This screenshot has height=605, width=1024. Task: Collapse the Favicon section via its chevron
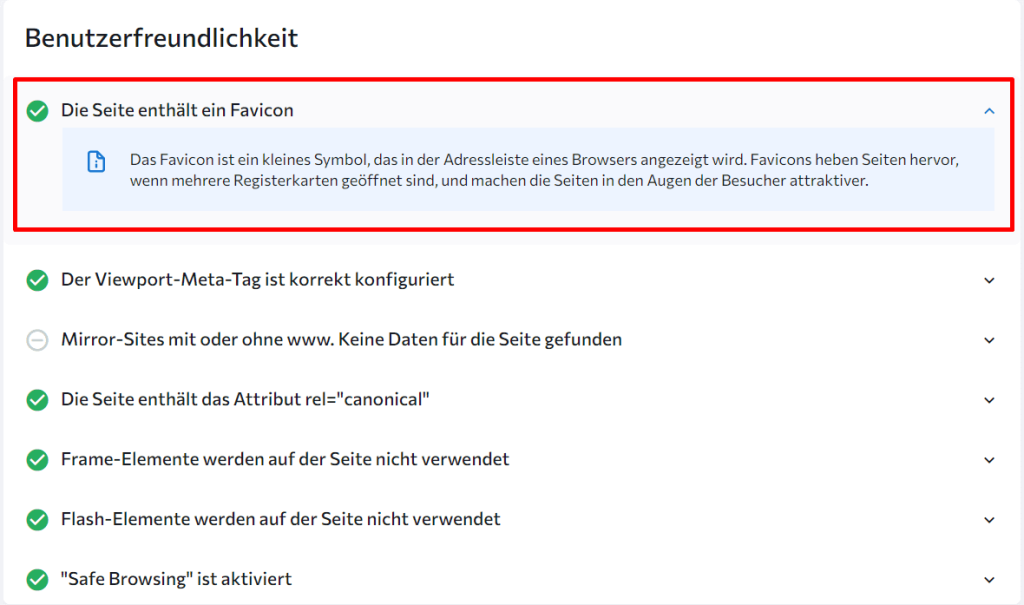click(989, 110)
